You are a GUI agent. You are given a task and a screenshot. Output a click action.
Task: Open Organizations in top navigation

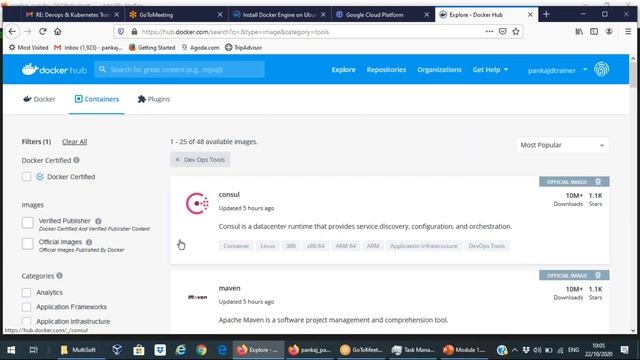tap(439, 69)
